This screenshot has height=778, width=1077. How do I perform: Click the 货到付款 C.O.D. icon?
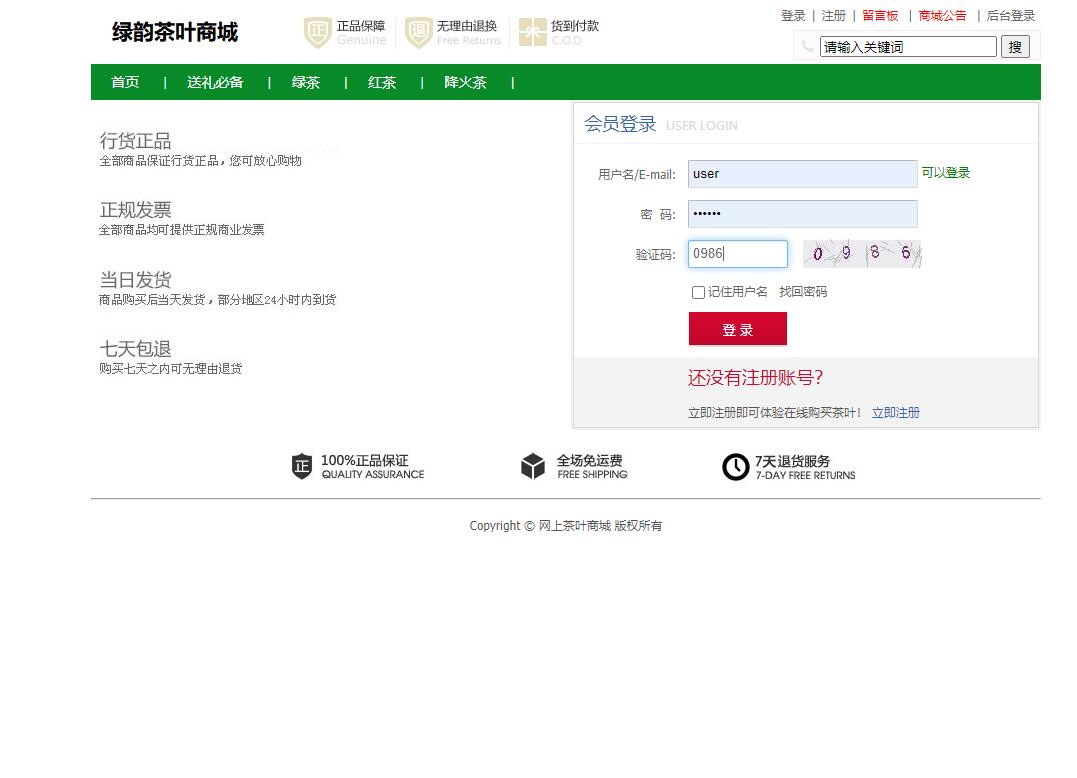point(531,33)
